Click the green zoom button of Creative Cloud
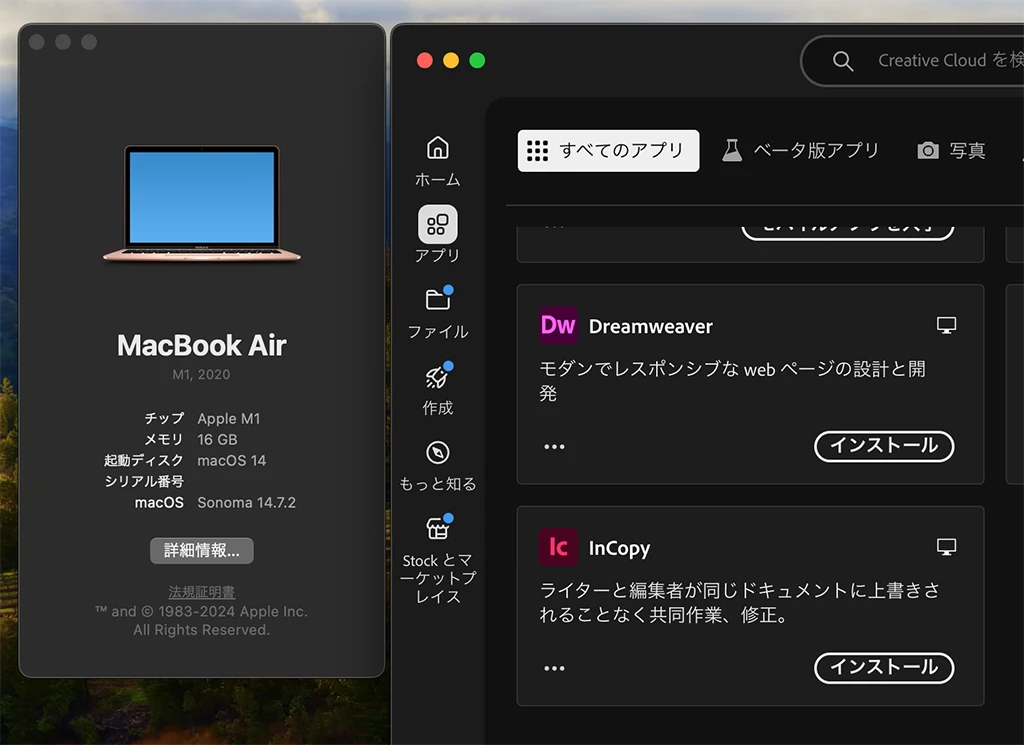This screenshot has width=1024, height=745. [x=477, y=61]
